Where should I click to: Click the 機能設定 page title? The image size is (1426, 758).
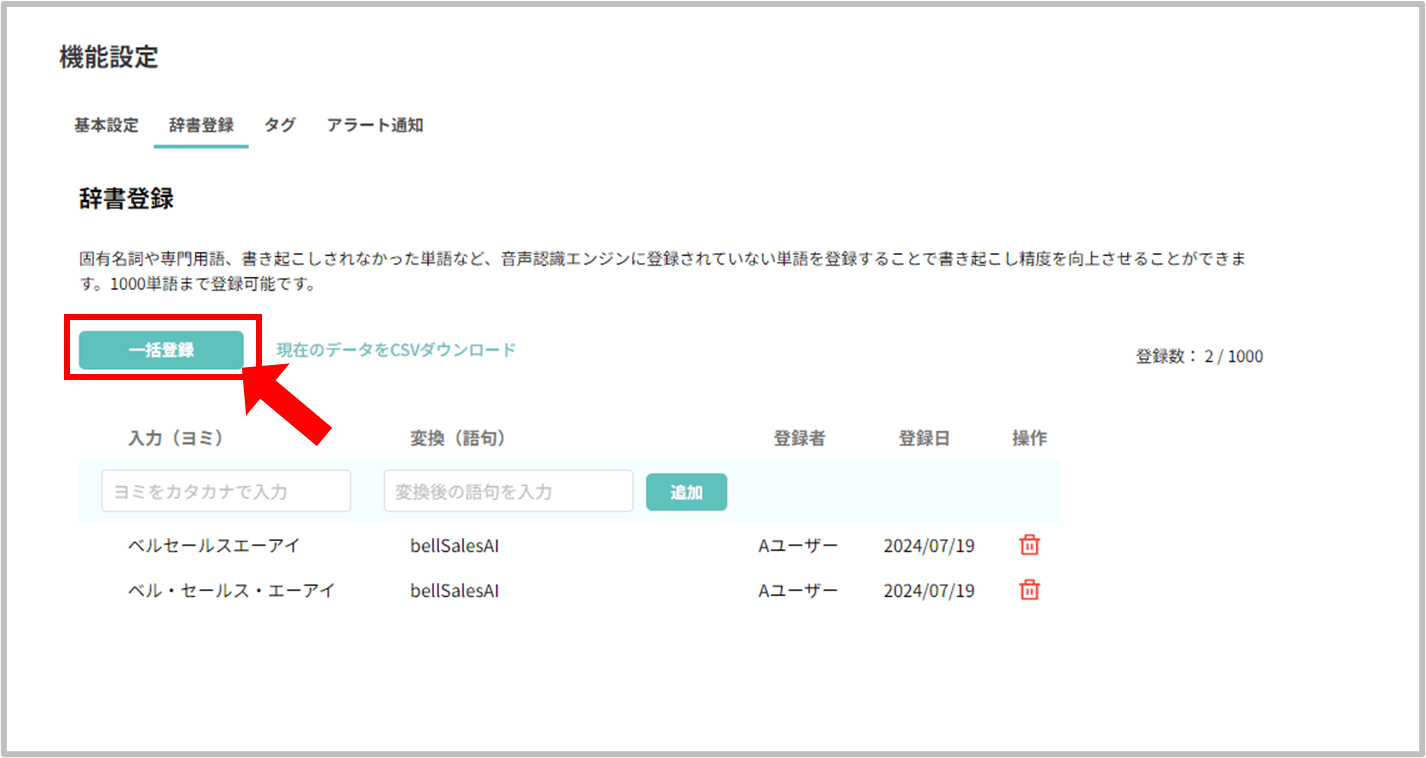(x=109, y=57)
